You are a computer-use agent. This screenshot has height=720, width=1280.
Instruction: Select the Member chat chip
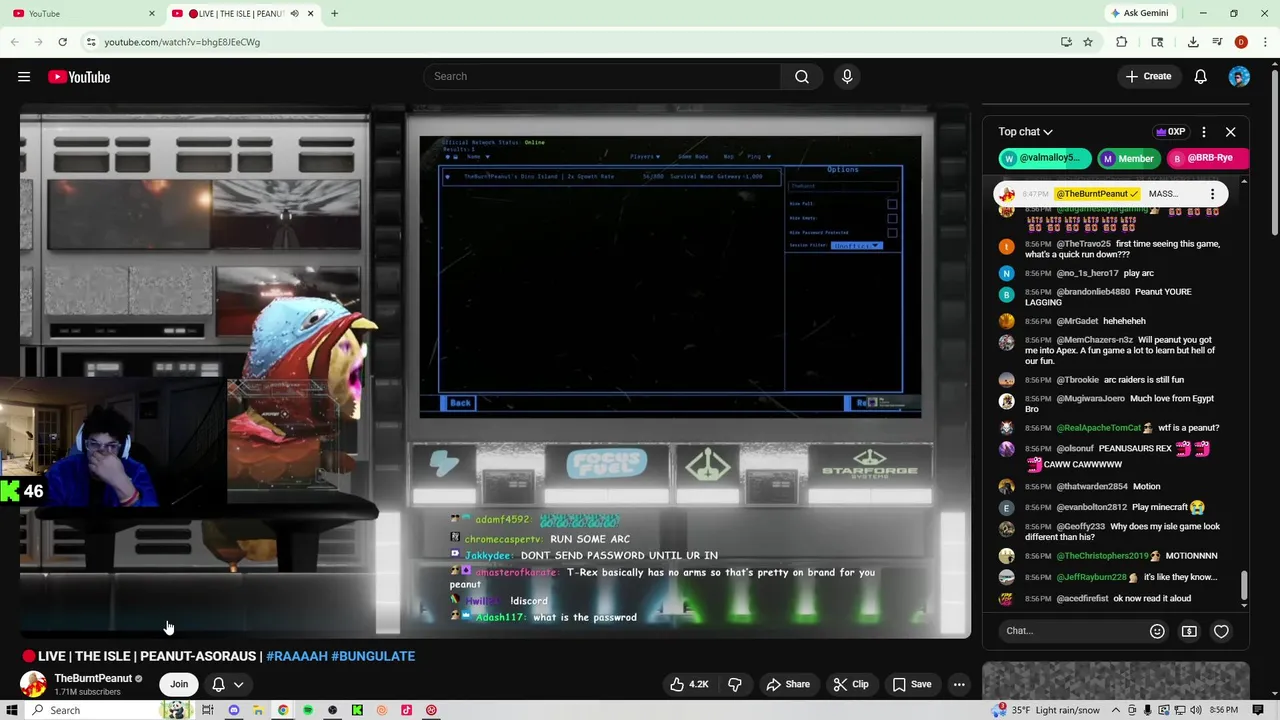tap(1128, 158)
